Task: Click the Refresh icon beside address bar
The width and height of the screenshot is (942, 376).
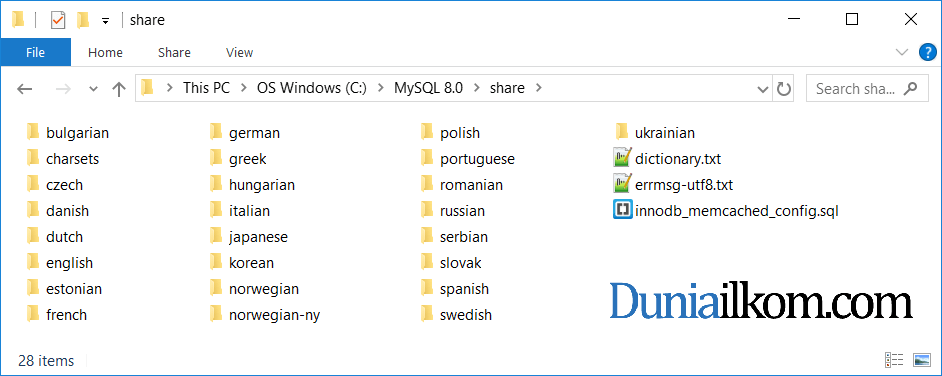Action: tap(783, 89)
